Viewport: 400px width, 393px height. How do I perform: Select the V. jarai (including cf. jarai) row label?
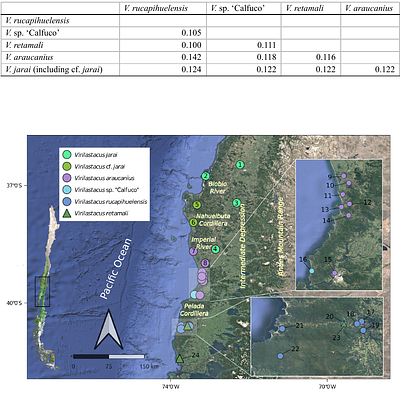54,69
